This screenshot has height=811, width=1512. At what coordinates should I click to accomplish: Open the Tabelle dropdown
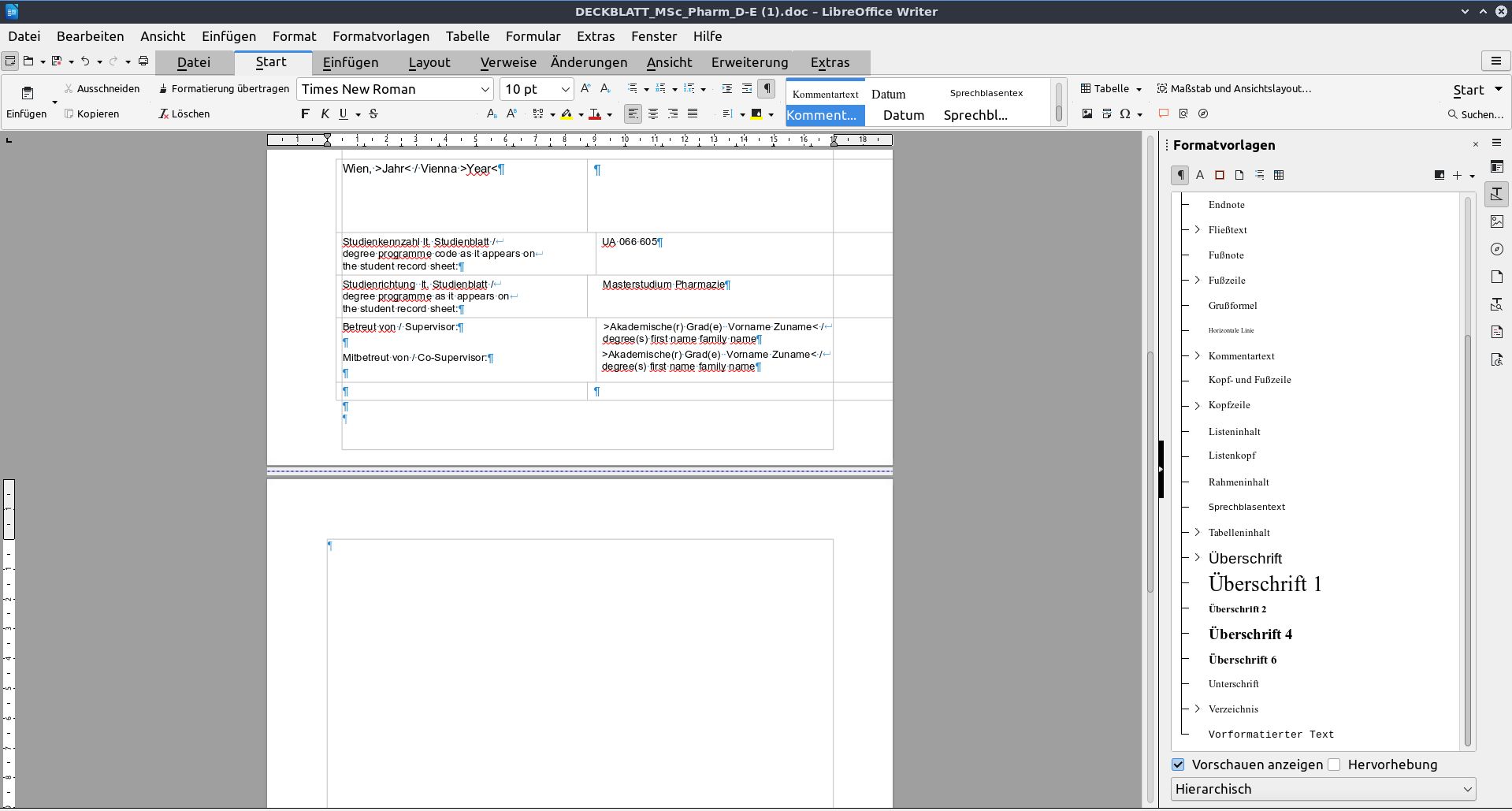(x=1139, y=89)
